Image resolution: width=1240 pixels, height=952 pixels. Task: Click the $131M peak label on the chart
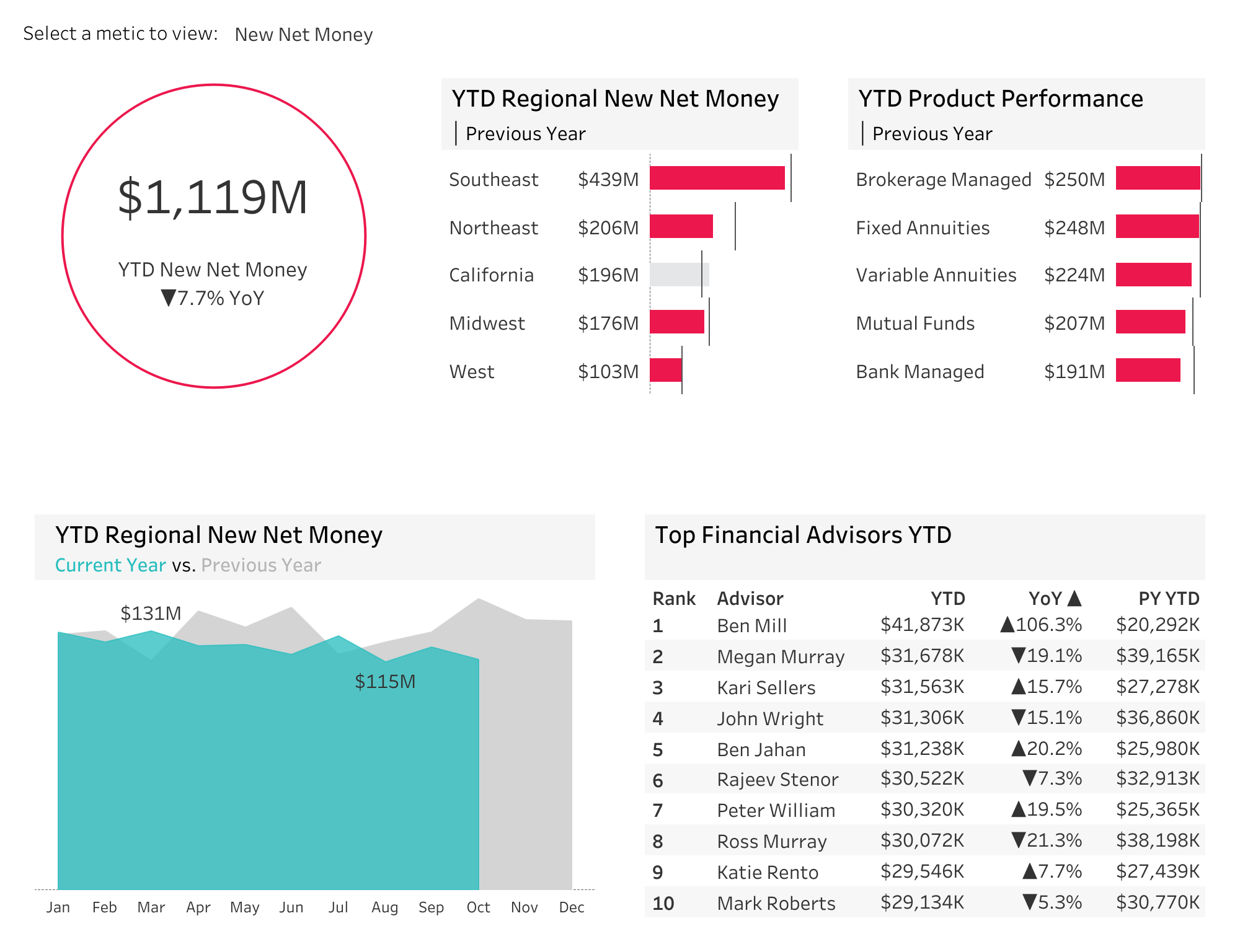click(x=151, y=614)
